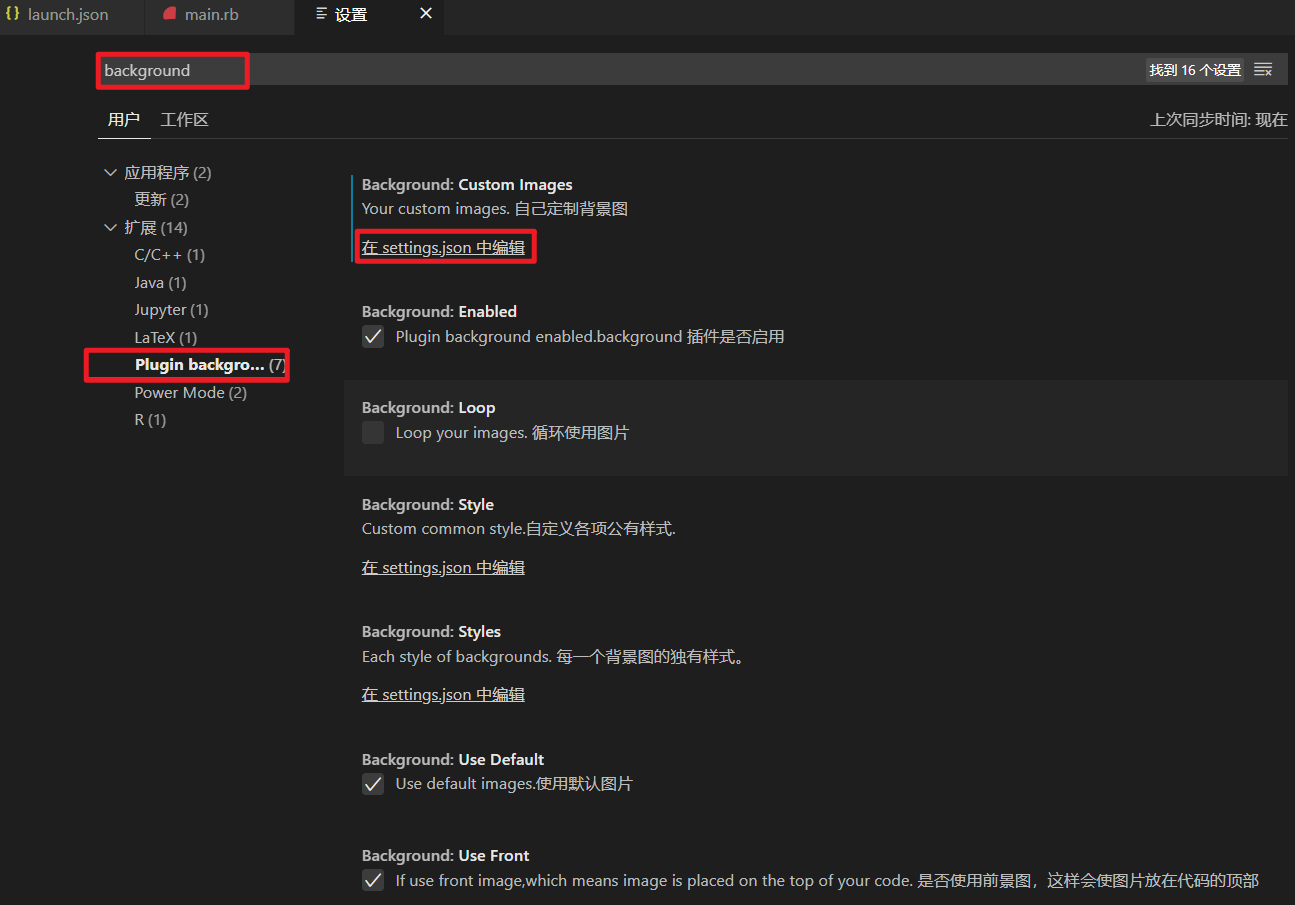Clear settings search input using filter icon
1295x905 pixels.
tap(1263, 70)
